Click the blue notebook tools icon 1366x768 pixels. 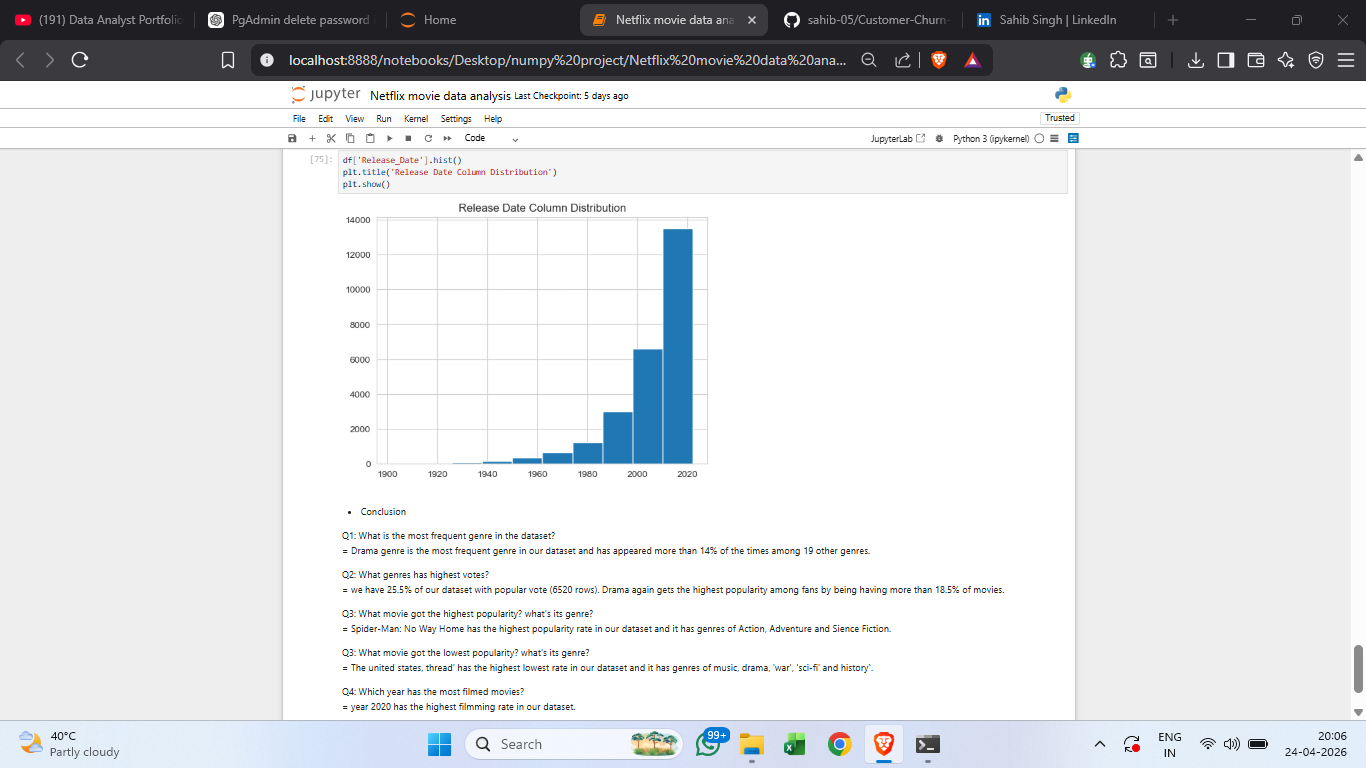pyautogui.click(x=1072, y=139)
